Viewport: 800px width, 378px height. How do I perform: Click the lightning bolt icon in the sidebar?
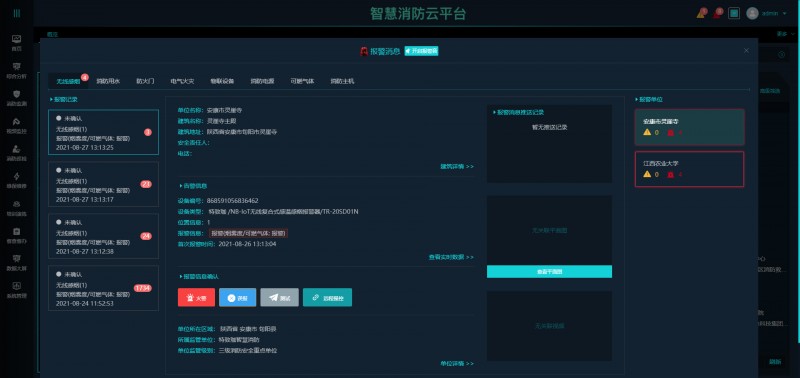16,177
